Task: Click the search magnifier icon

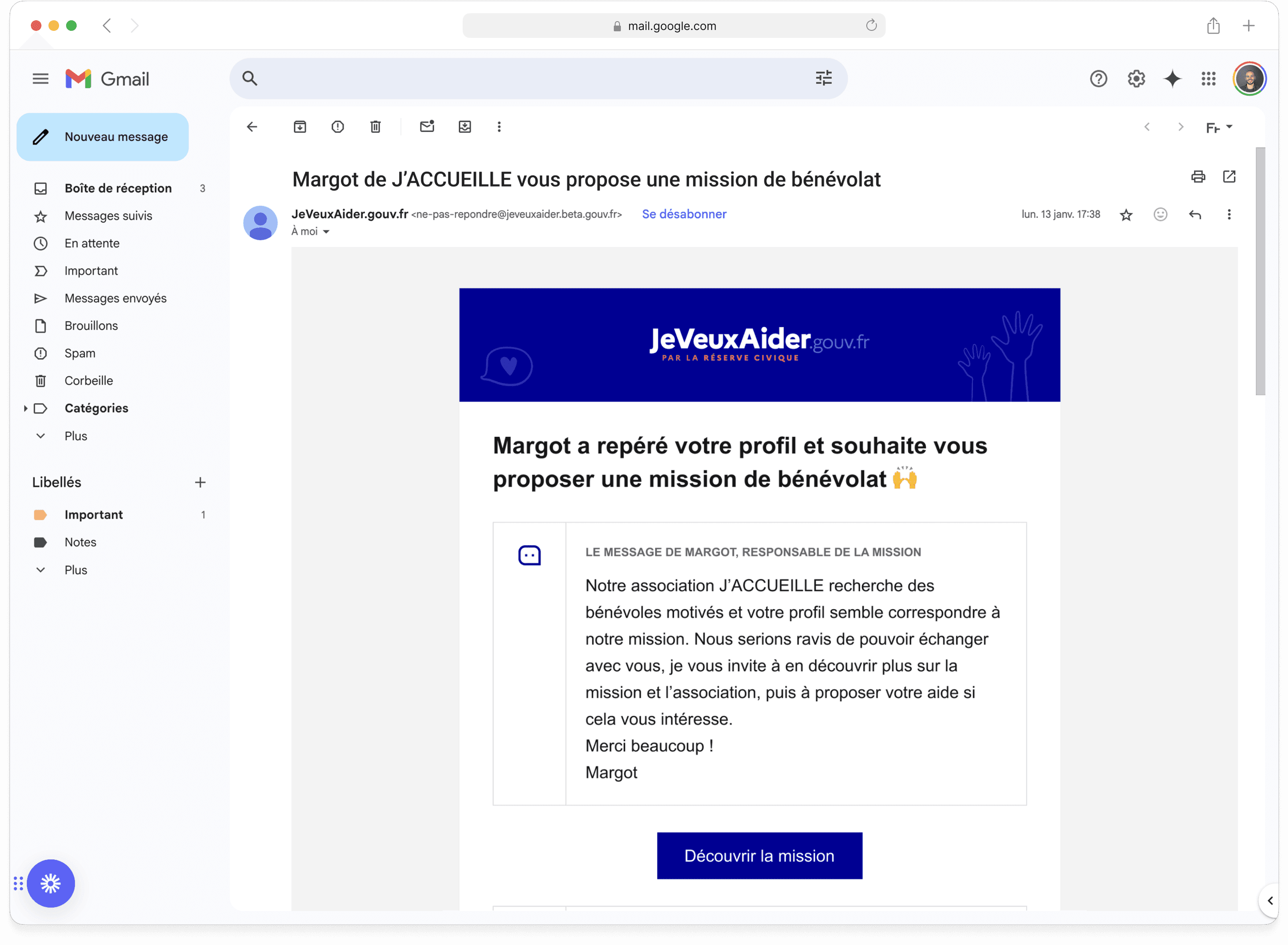Action: [x=250, y=78]
